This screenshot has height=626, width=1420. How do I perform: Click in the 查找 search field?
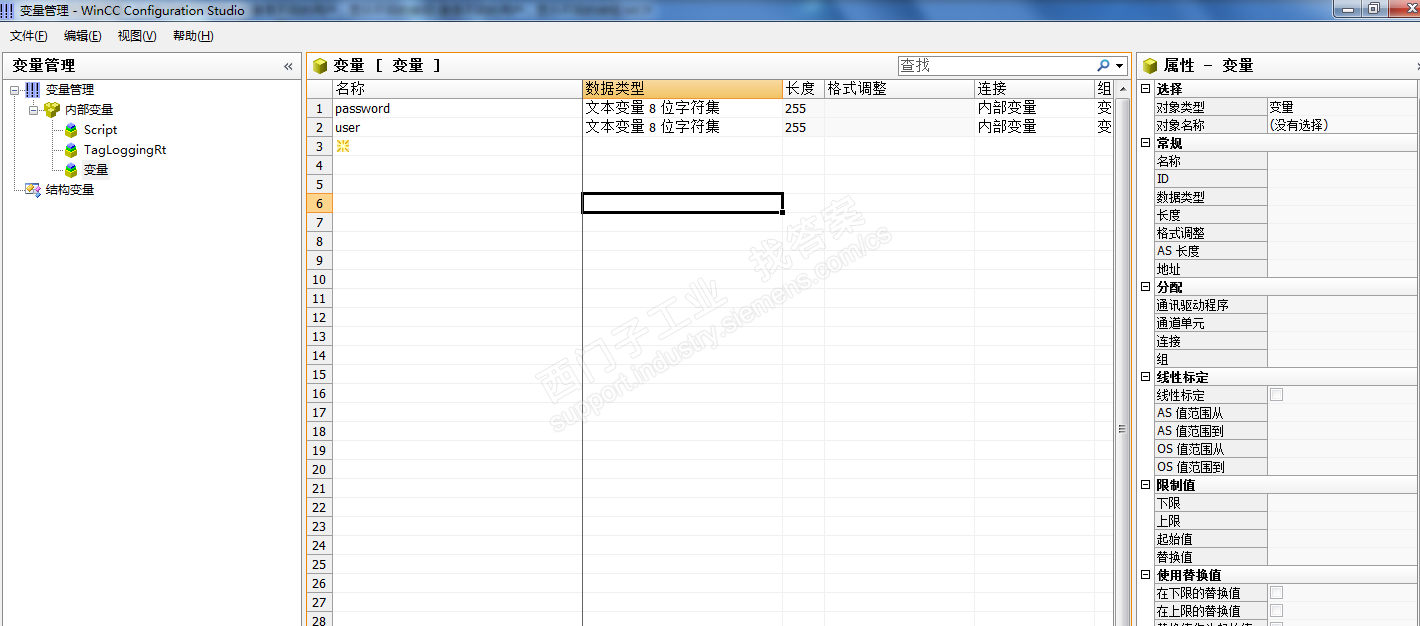[x=996, y=66]
